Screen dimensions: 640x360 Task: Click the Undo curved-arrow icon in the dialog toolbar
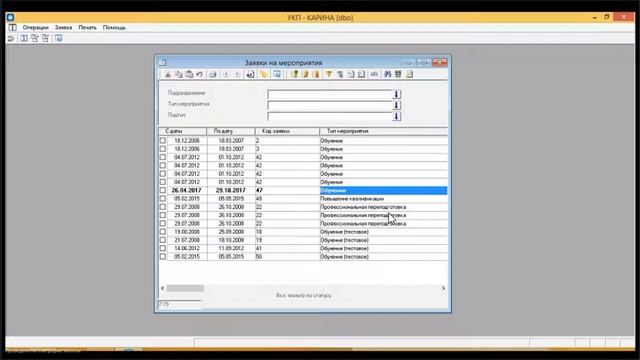click(200, 74)
